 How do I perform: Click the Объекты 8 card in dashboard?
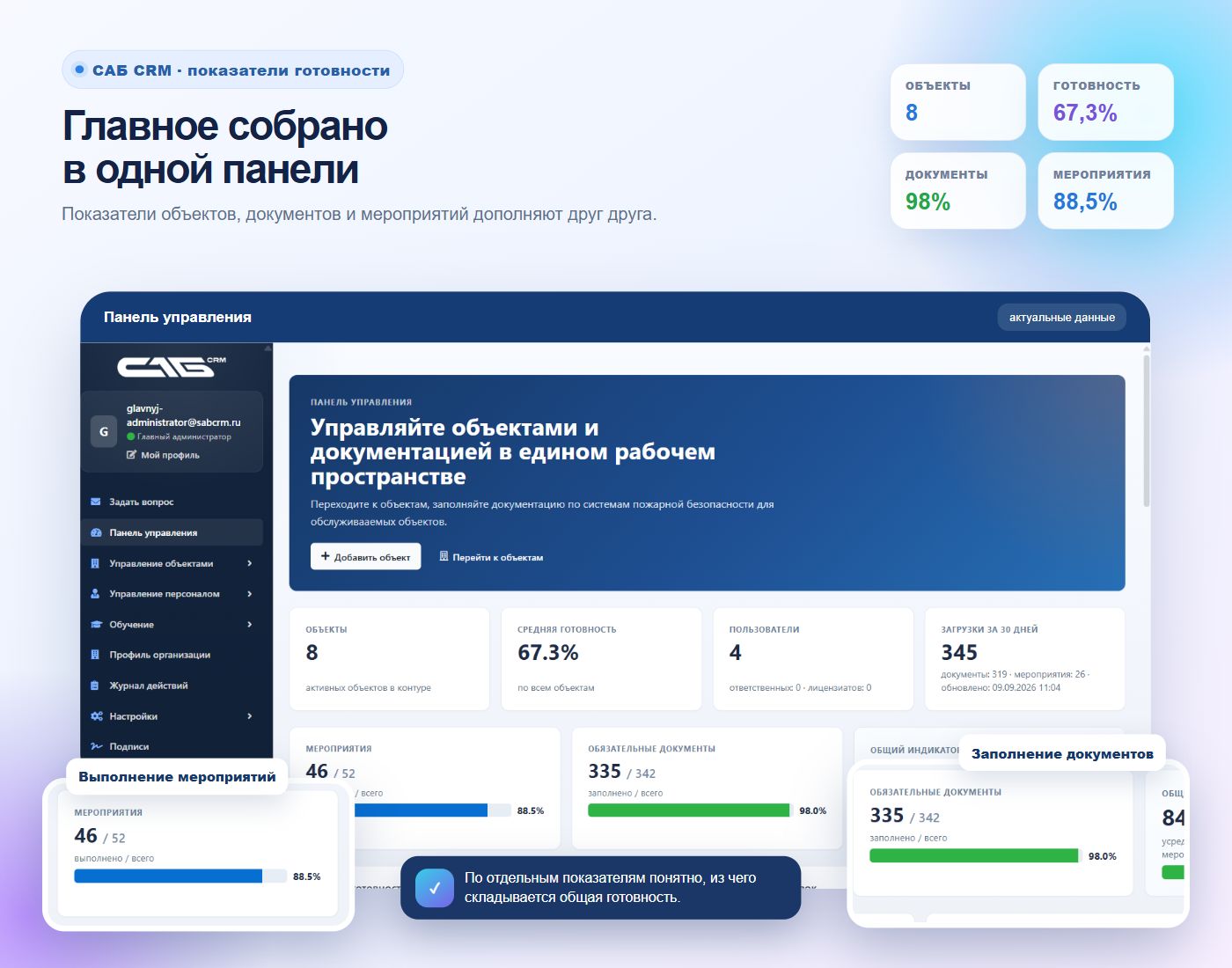tap(389, 659)
